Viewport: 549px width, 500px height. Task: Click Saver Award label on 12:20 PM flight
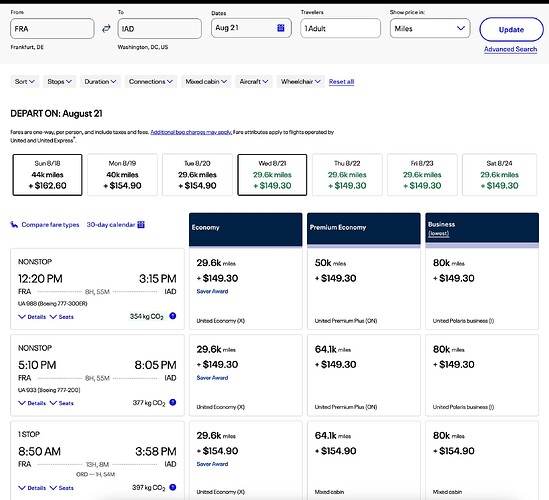pos(212,291)
